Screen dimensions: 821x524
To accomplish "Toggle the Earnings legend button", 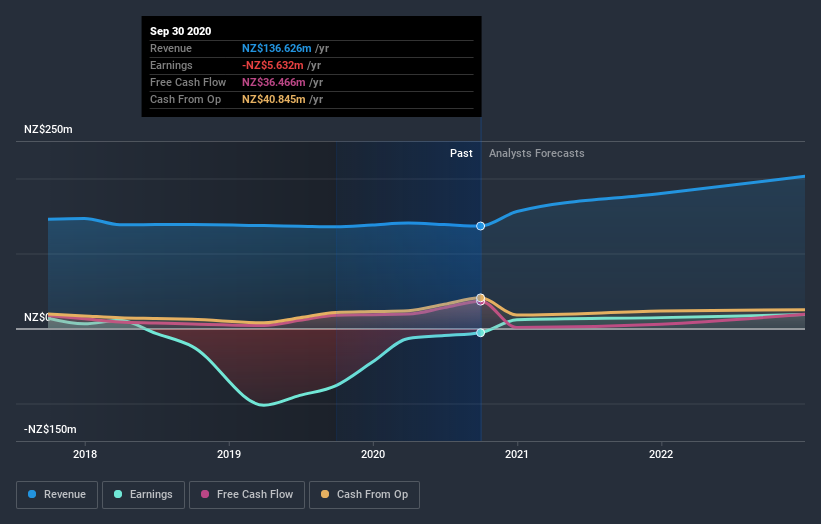I will [x=143, y=495].
